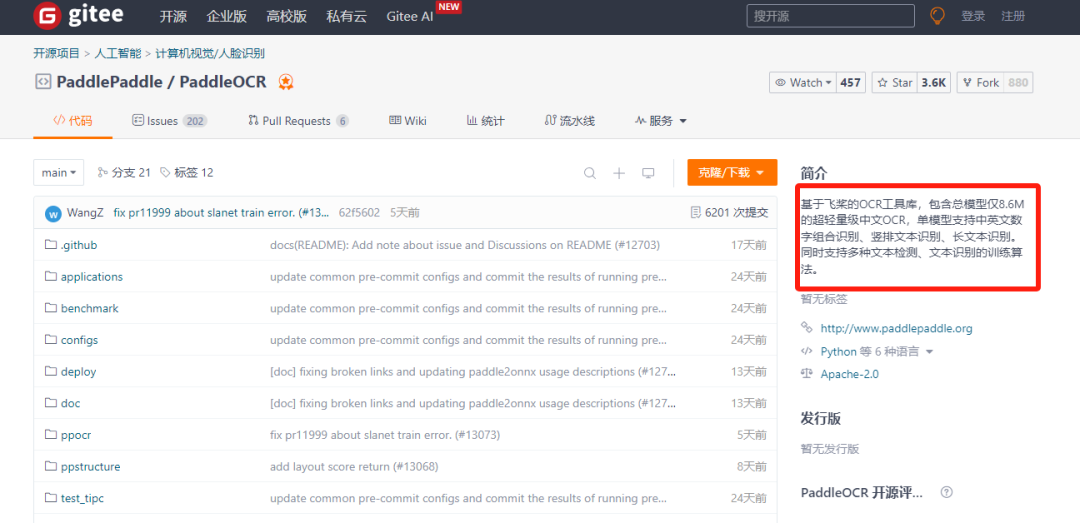This screenshot has width=1080, height=523.
Task: Open the Wiki tab
Action: 408,121
